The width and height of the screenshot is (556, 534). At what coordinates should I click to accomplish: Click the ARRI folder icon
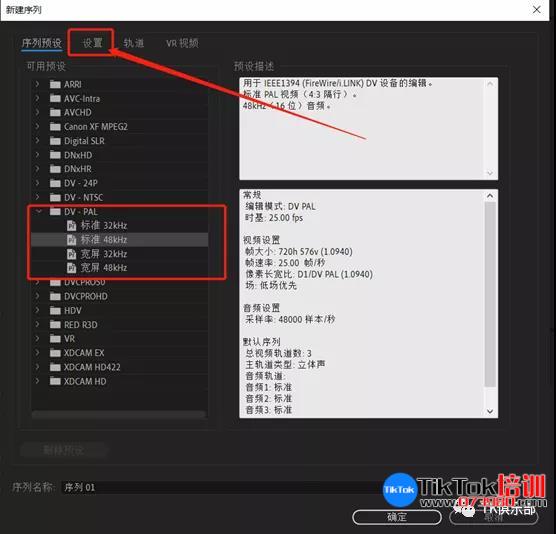(55, 84)
